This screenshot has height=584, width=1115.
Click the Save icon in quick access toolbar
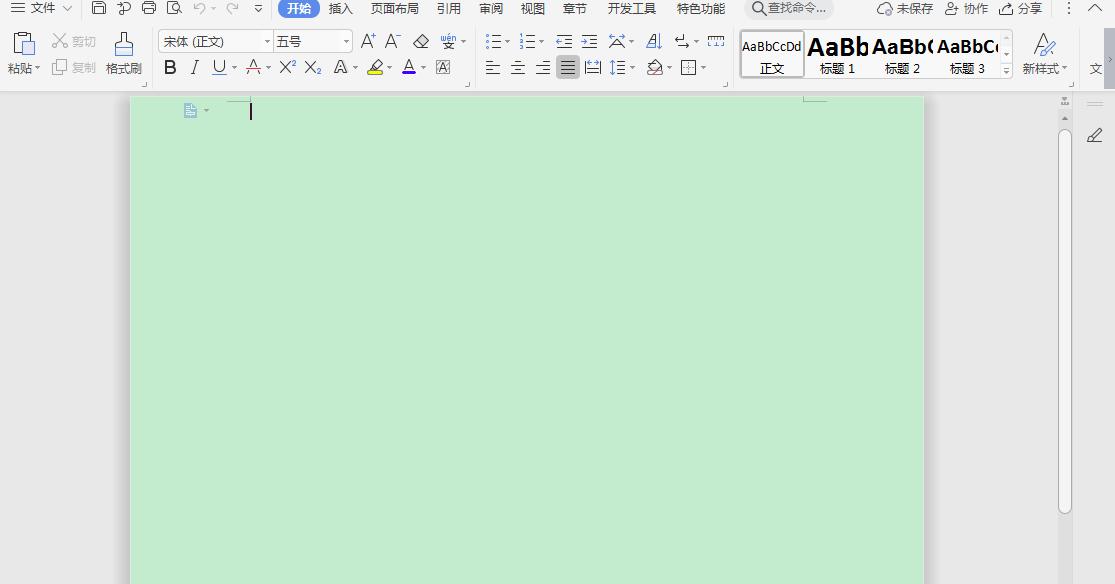(99, 9)
